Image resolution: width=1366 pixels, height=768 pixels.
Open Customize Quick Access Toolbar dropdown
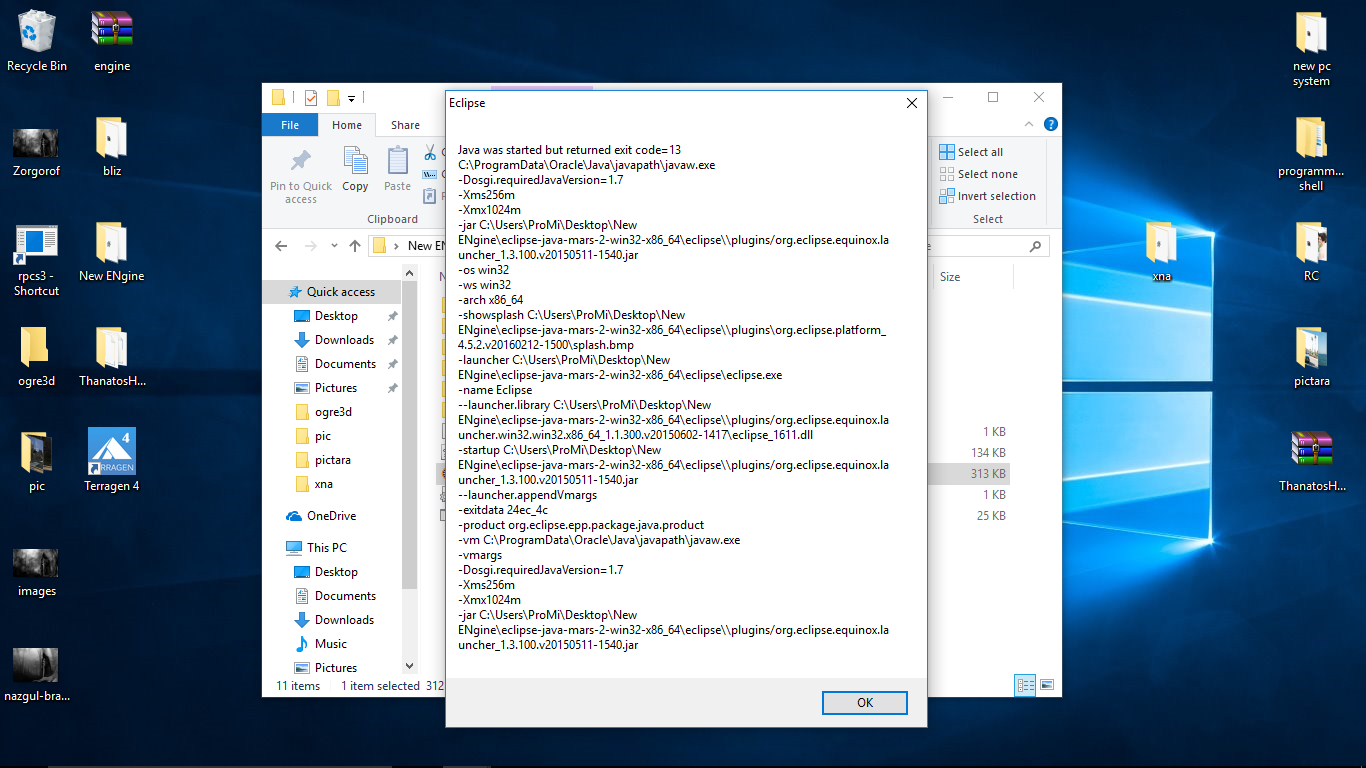click(x=352, y=99)
